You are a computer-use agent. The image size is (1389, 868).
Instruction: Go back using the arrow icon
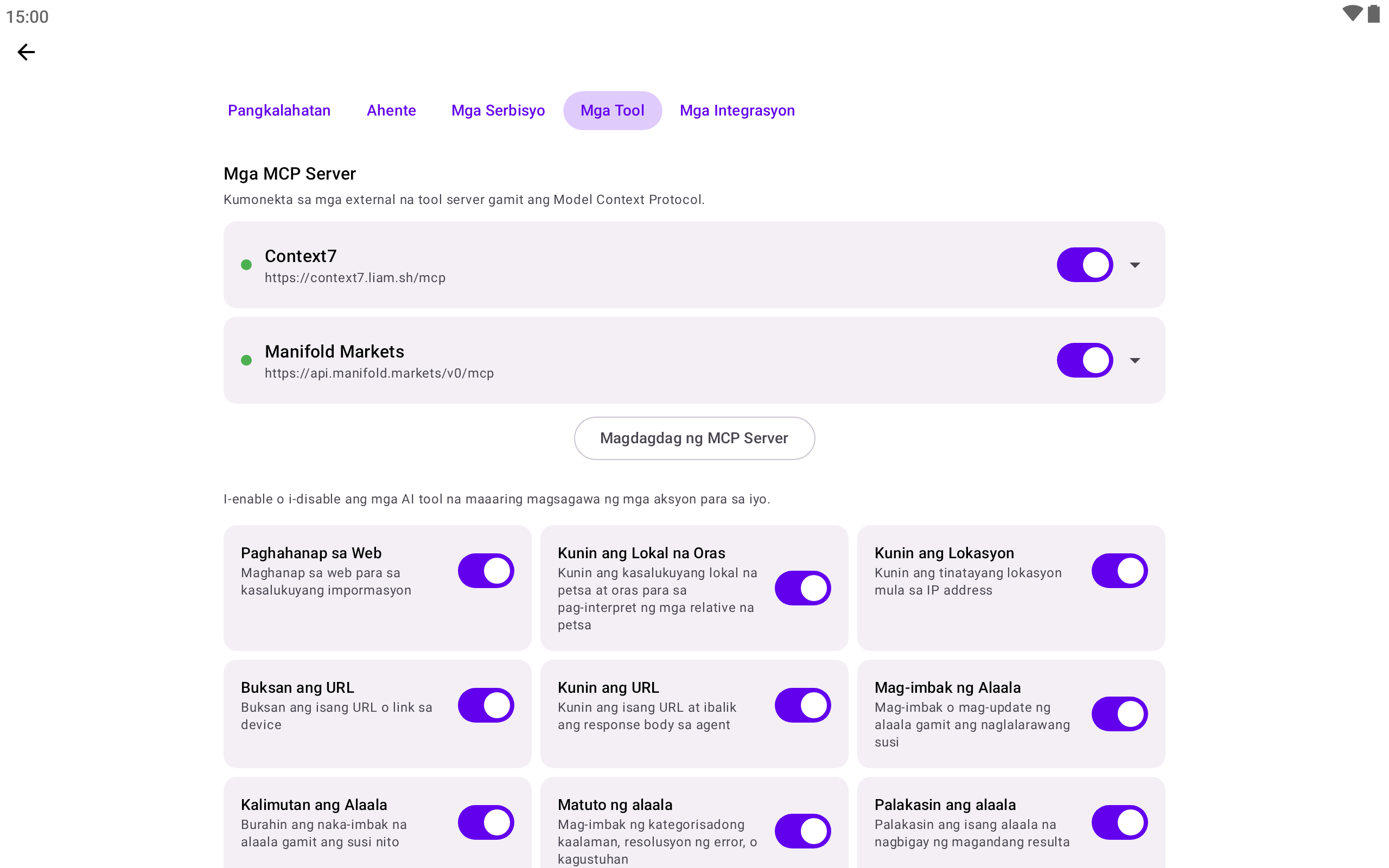[26, 52]
